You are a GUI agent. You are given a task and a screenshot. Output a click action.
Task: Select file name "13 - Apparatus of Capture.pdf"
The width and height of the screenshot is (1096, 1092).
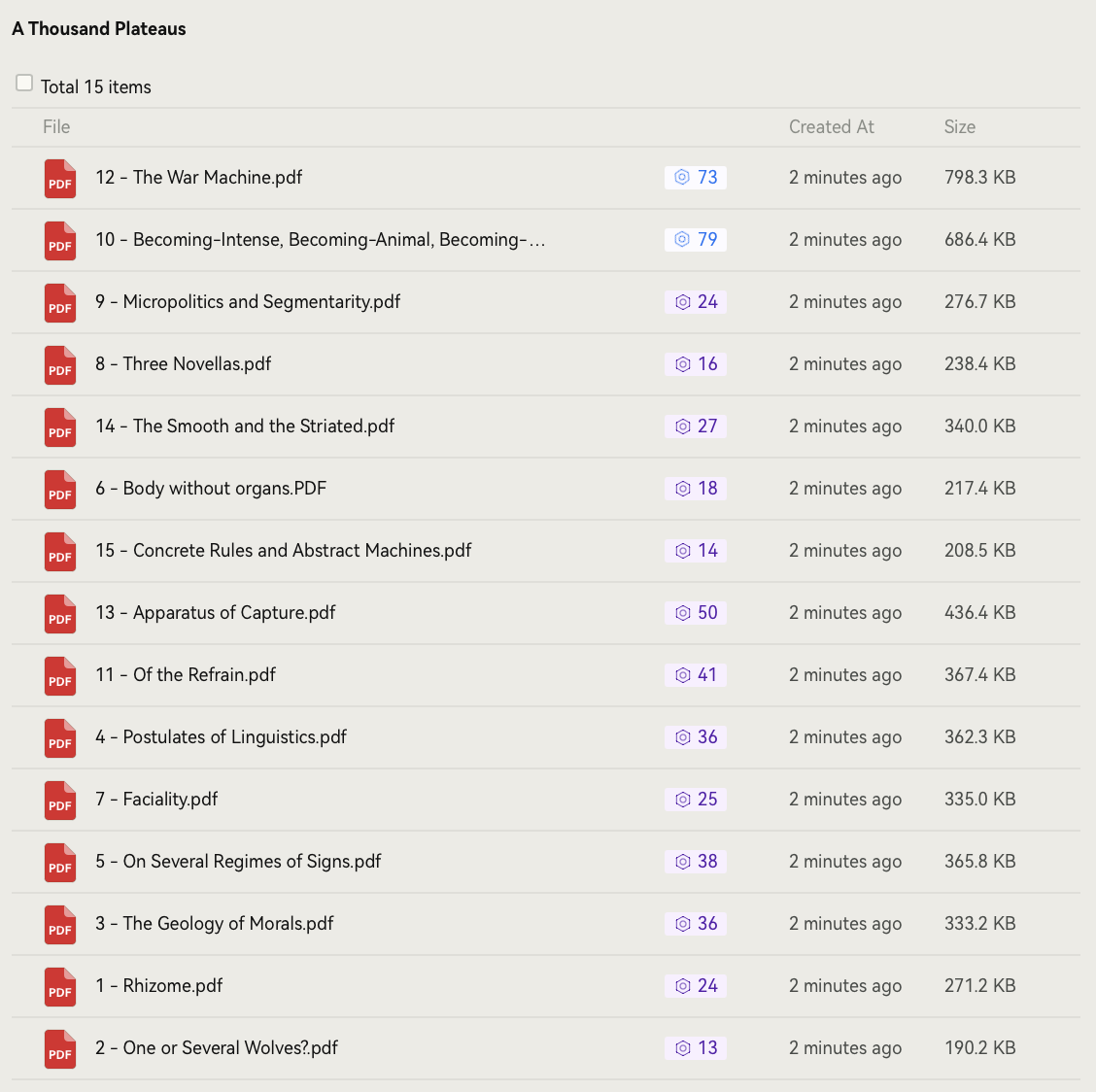(x=216, y=613)
